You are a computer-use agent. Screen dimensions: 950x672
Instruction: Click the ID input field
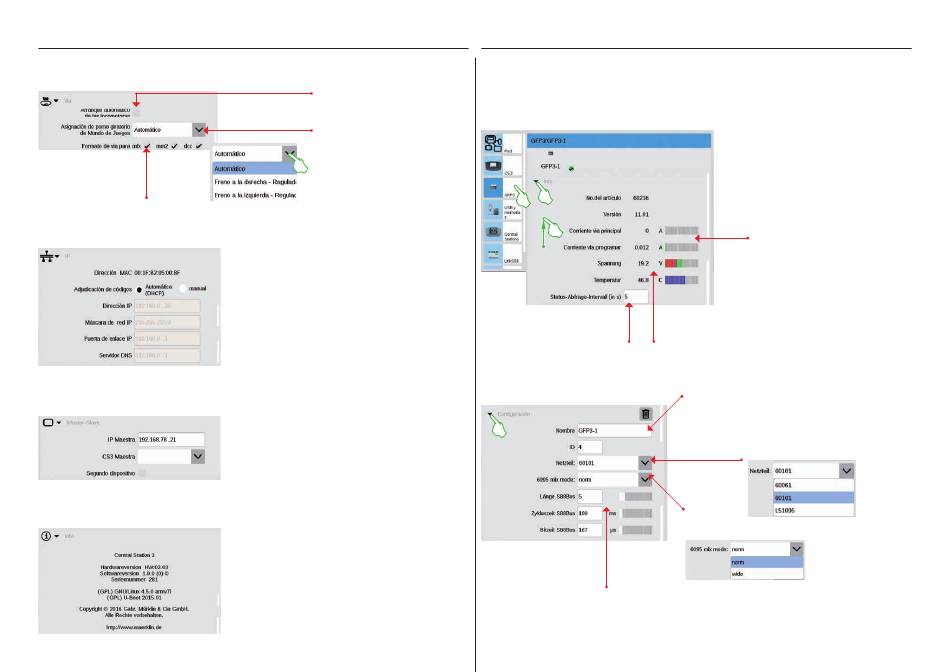pos(590,447)
